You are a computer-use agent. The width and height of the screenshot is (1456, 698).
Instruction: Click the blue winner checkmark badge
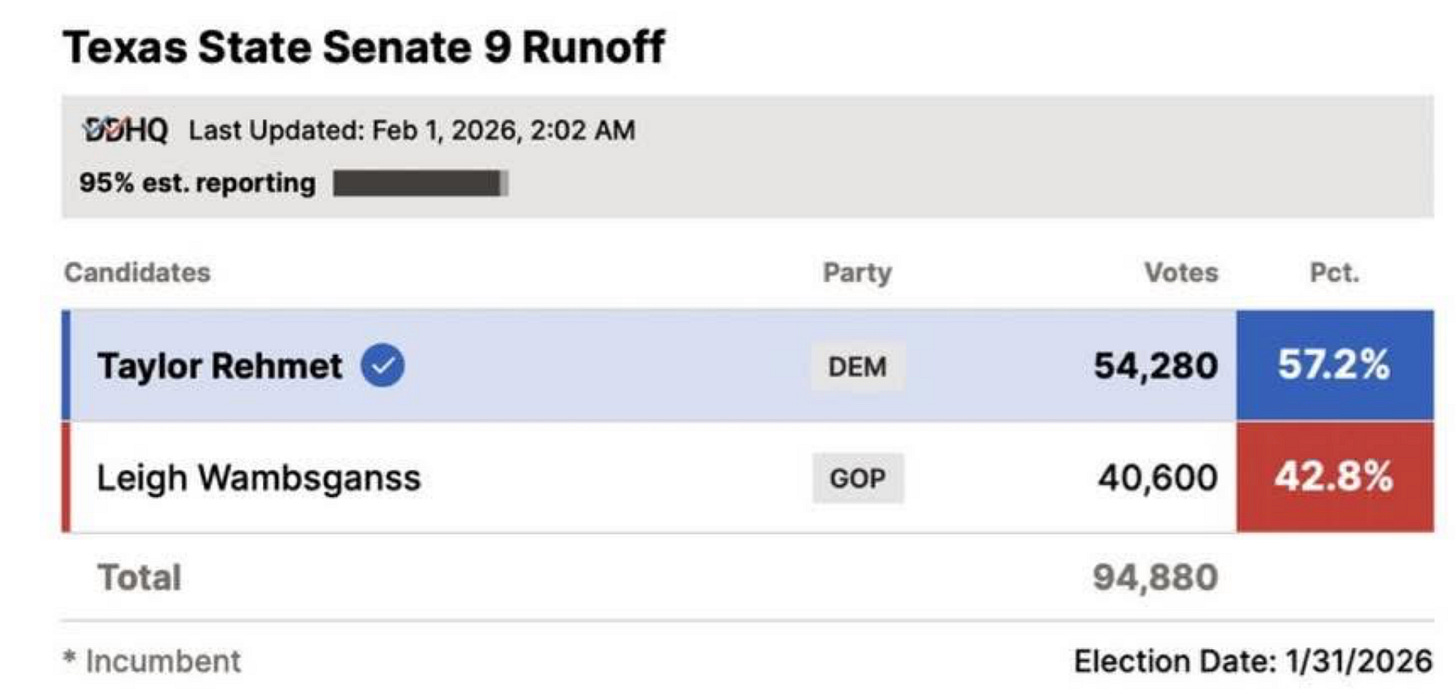click(383, 366)
